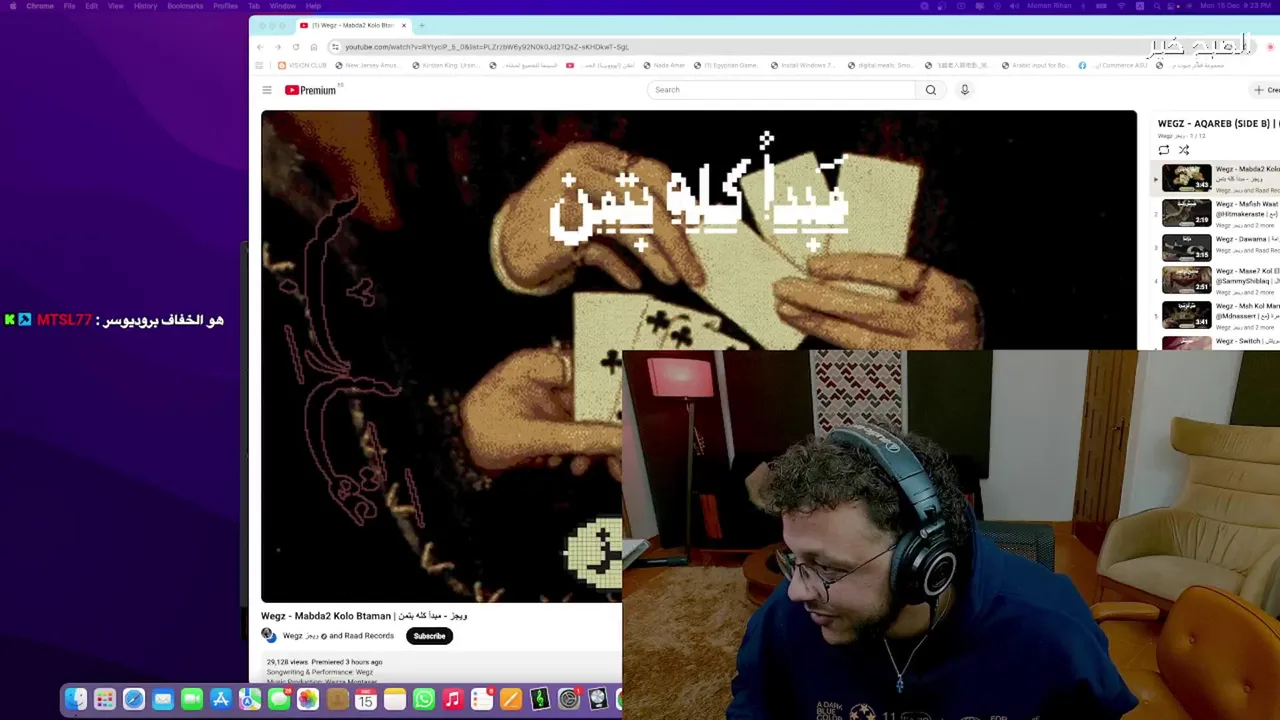The width and height of the screenshot is (1280, 720).
Task: Click the Raad Records channel link
Action: [368, 636]
